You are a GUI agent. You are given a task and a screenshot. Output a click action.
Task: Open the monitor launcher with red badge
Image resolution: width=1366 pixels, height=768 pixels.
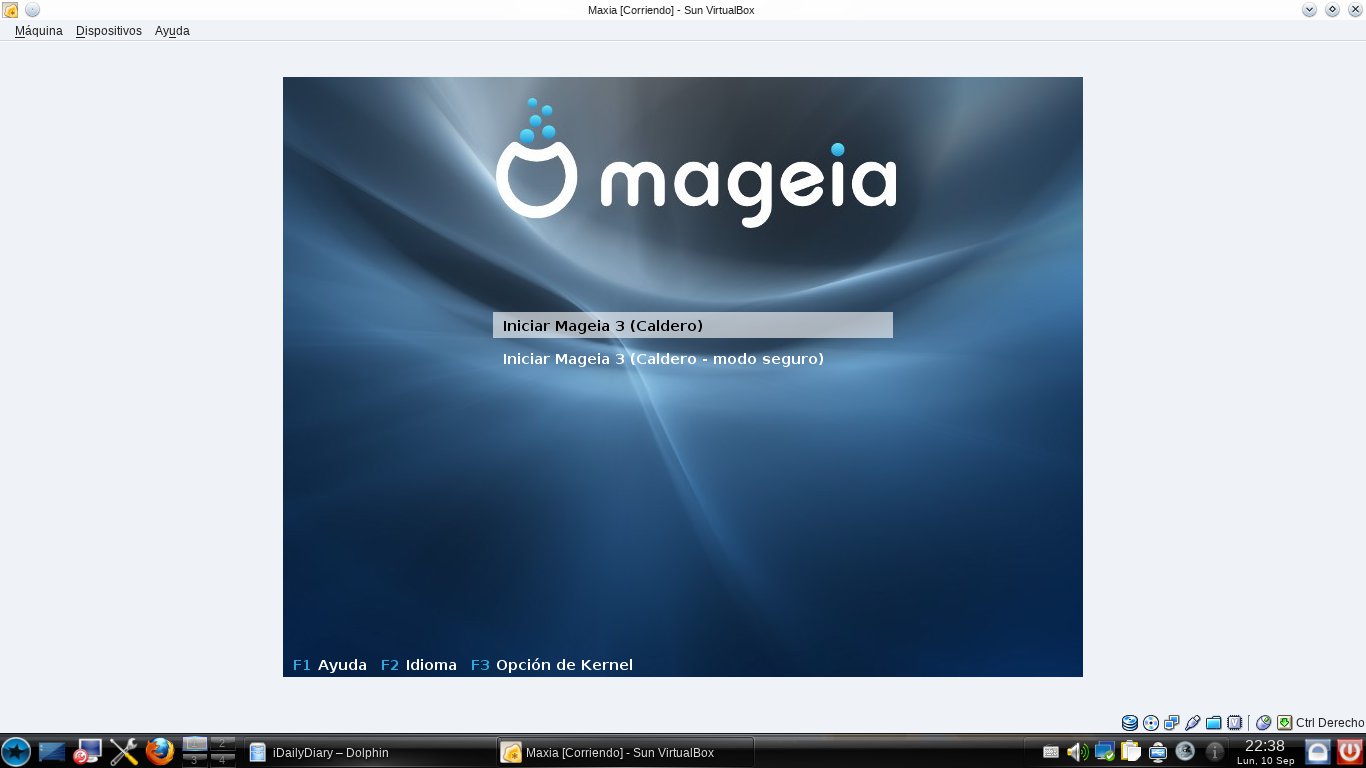[x=87, y=752]
